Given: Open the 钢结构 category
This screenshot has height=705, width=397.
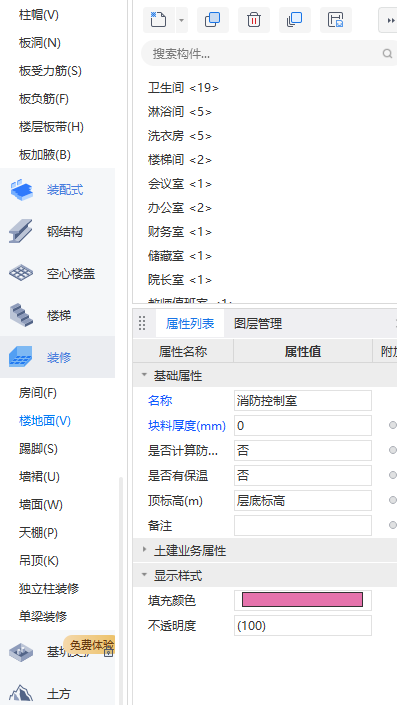Looking at the screenshot, I should pos(58,232).
